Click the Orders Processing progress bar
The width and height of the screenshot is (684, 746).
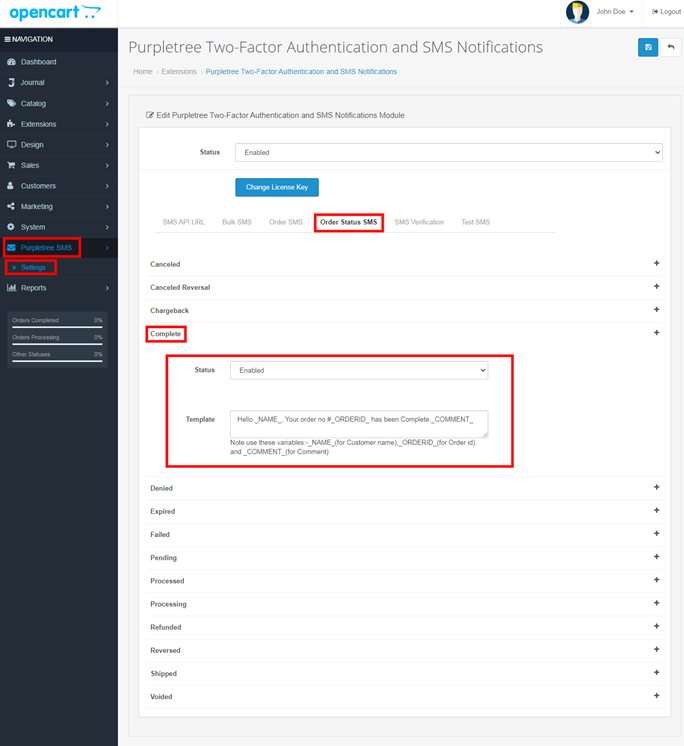coord(57,344)
